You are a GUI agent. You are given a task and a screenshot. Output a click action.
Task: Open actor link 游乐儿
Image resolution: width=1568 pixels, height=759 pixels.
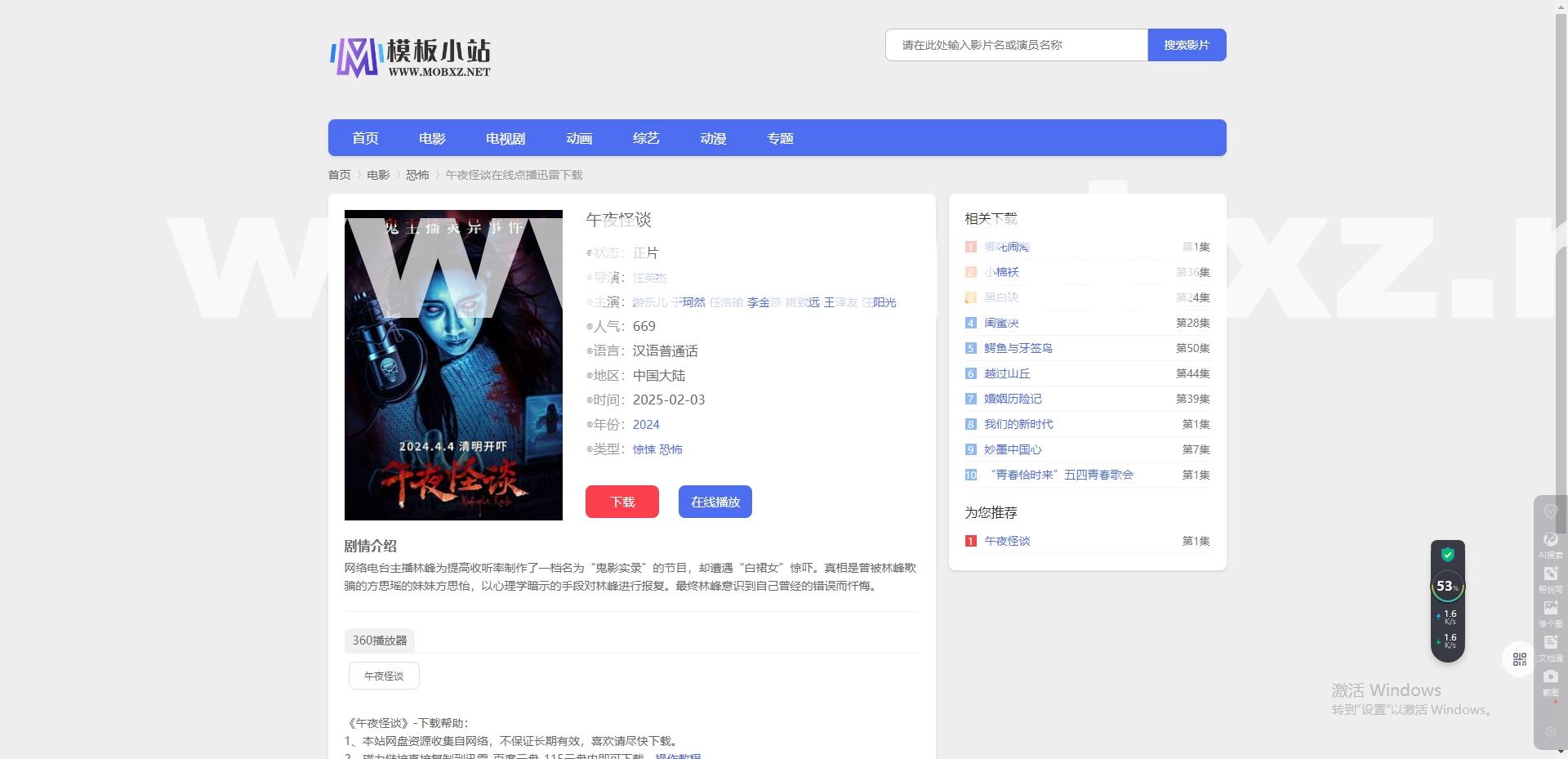(650, 302)
